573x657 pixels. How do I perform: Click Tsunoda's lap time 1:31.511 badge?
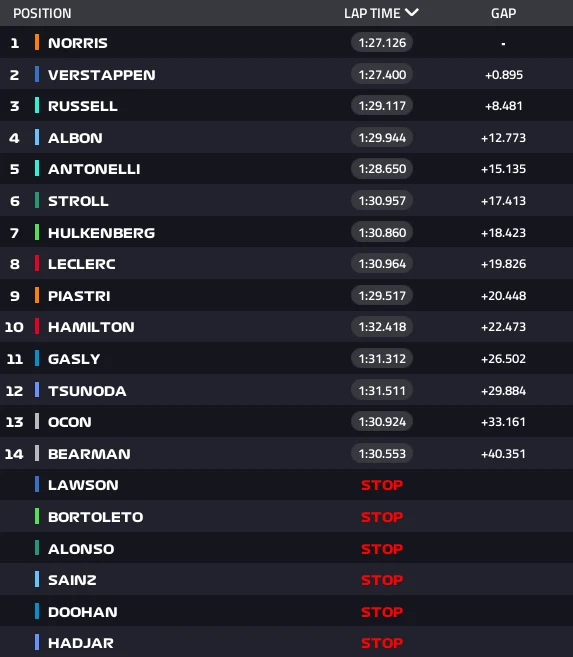click(x=382, y=391)
